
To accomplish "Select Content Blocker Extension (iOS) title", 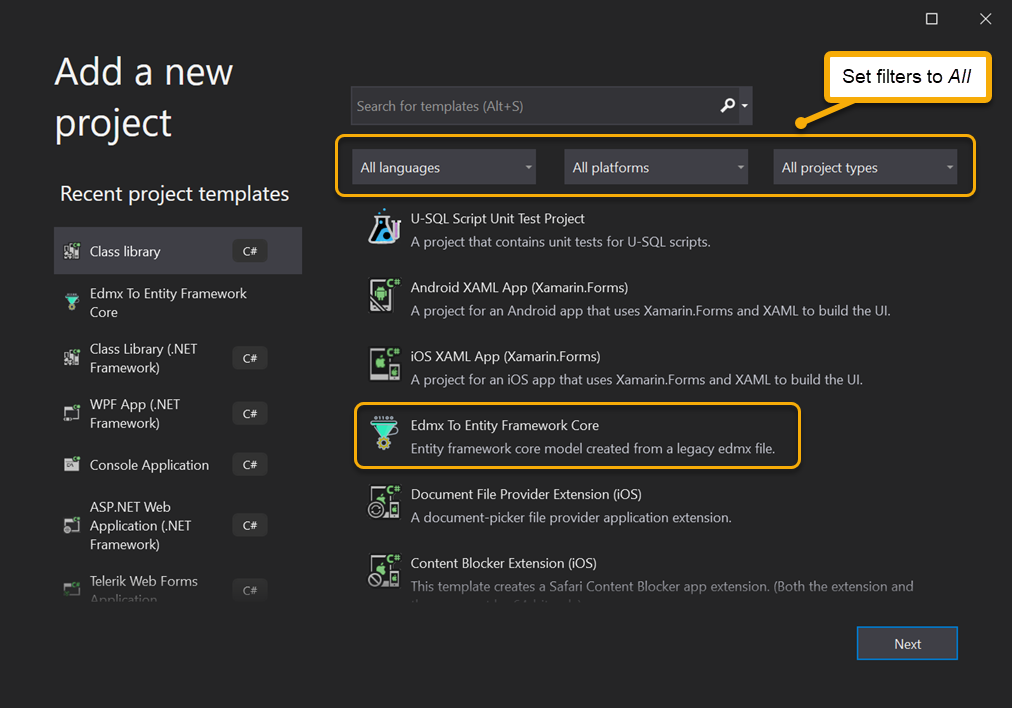I will tap(503, 563).
